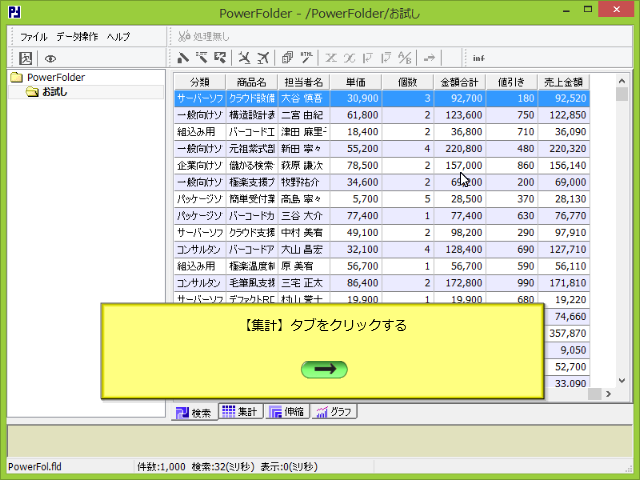The width and height of the screenshot is (640, 480).
Task: Click the cell with value 69,000
Action: [563, 182]
